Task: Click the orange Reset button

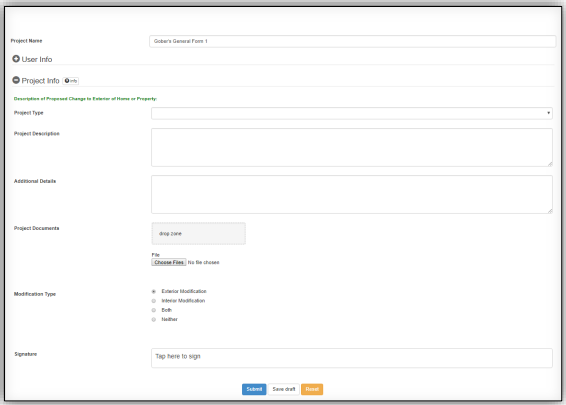Action: [312, 389]
